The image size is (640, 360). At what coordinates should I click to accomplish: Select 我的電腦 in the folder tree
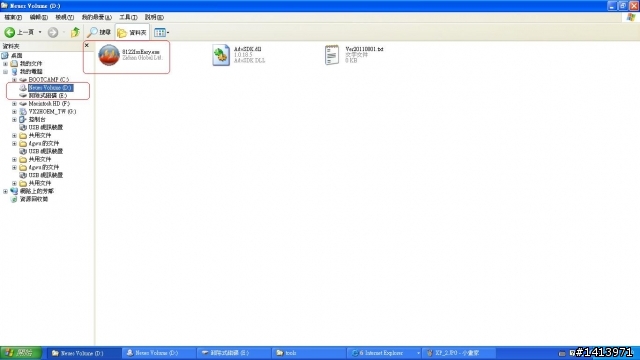point(31,71)
